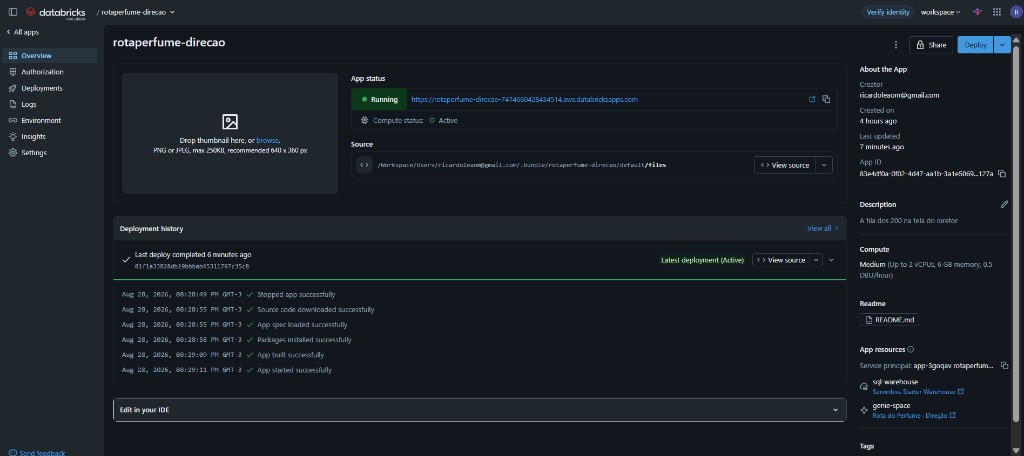Copy the App ID icon
This screenshot has height=456, width=1024.
(1002, 174)
